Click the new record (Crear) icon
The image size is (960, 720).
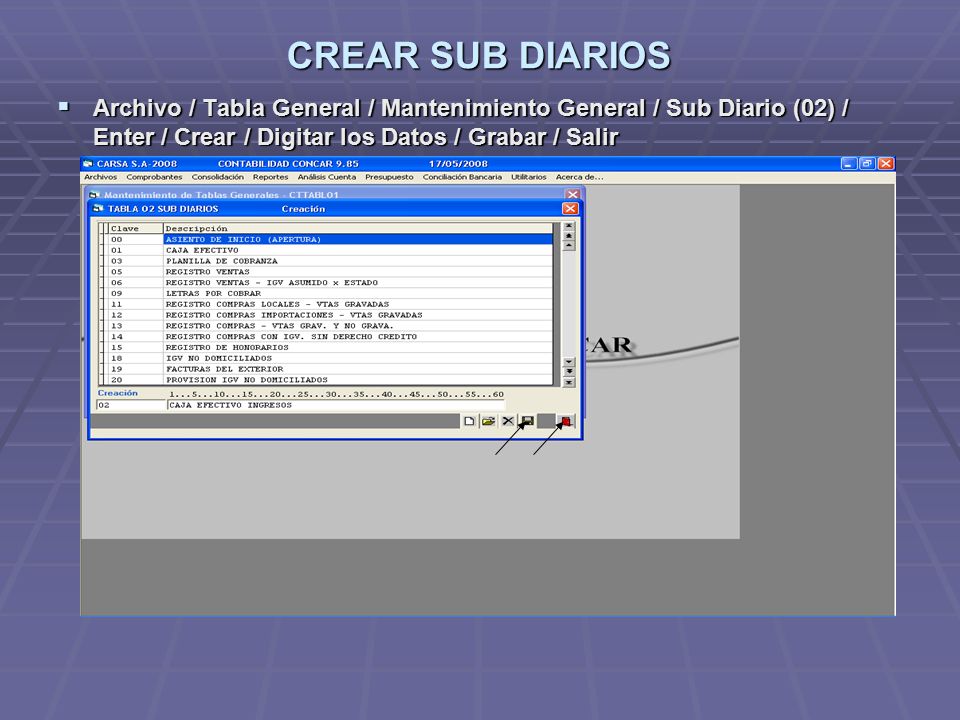point(469,421)
